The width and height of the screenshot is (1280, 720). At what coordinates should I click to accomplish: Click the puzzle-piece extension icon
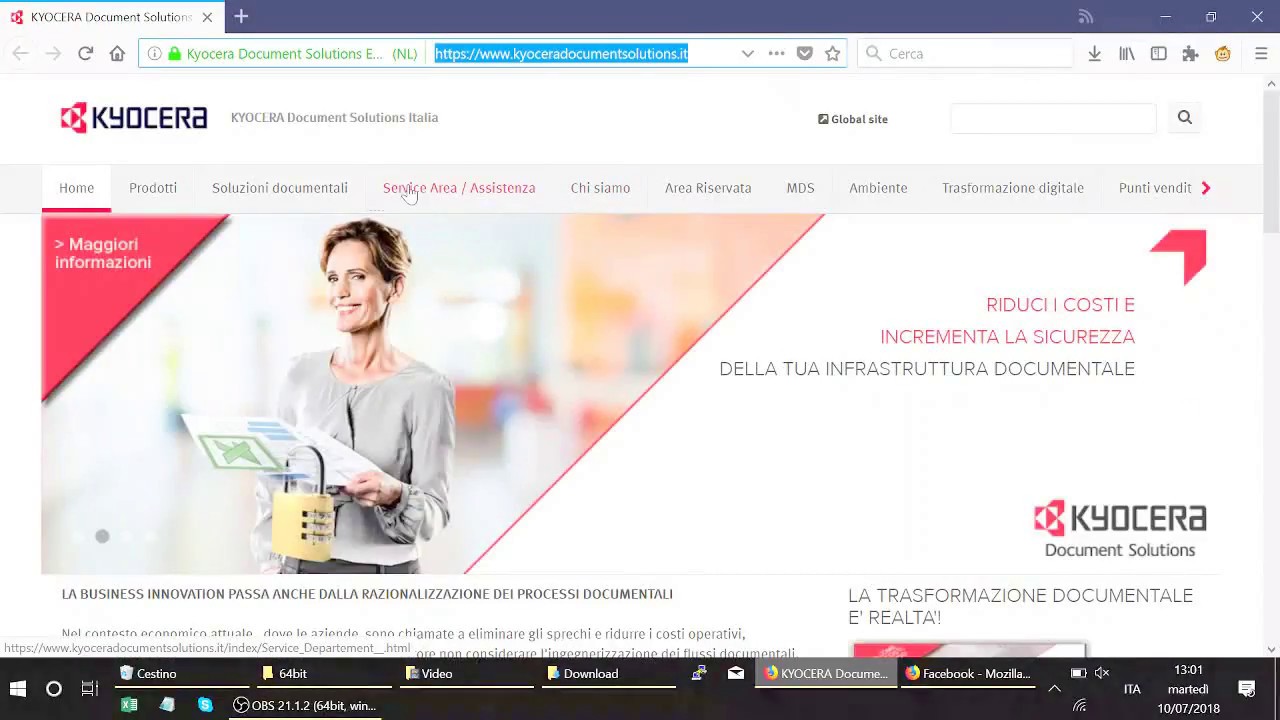(x=1191, y=54)
